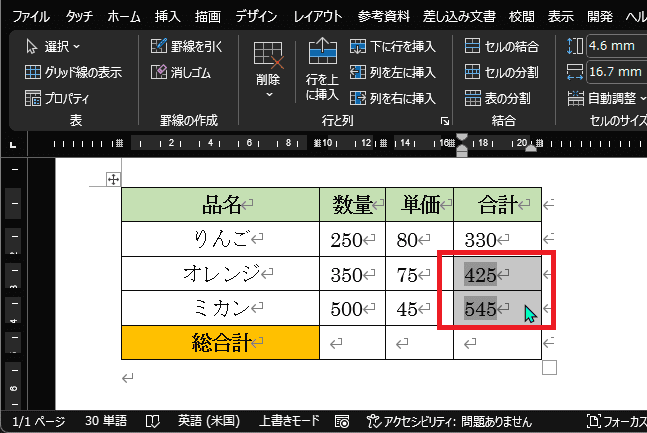Click the 品名 header cell
647x433 pixels.
tap(221, 205)
